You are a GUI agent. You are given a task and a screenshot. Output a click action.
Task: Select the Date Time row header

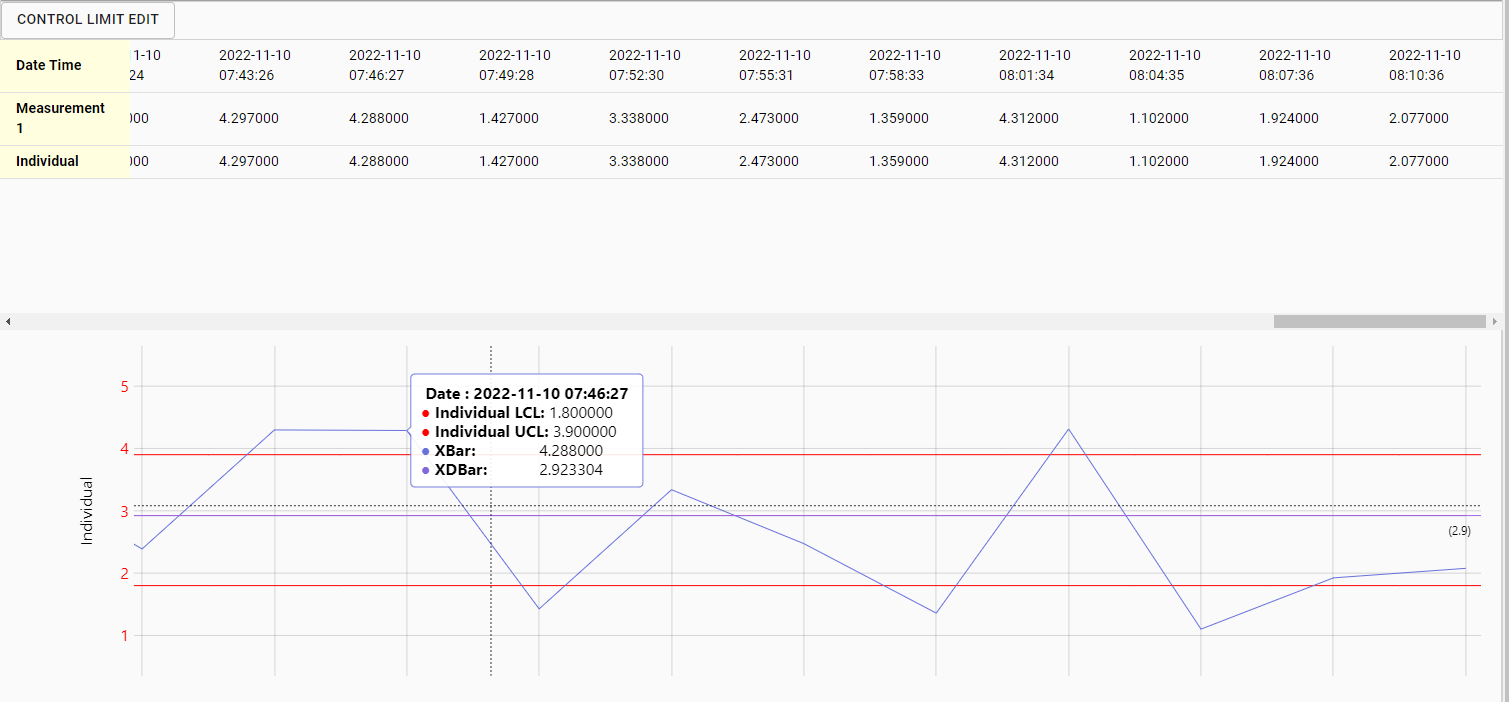(x=64, y=66)
